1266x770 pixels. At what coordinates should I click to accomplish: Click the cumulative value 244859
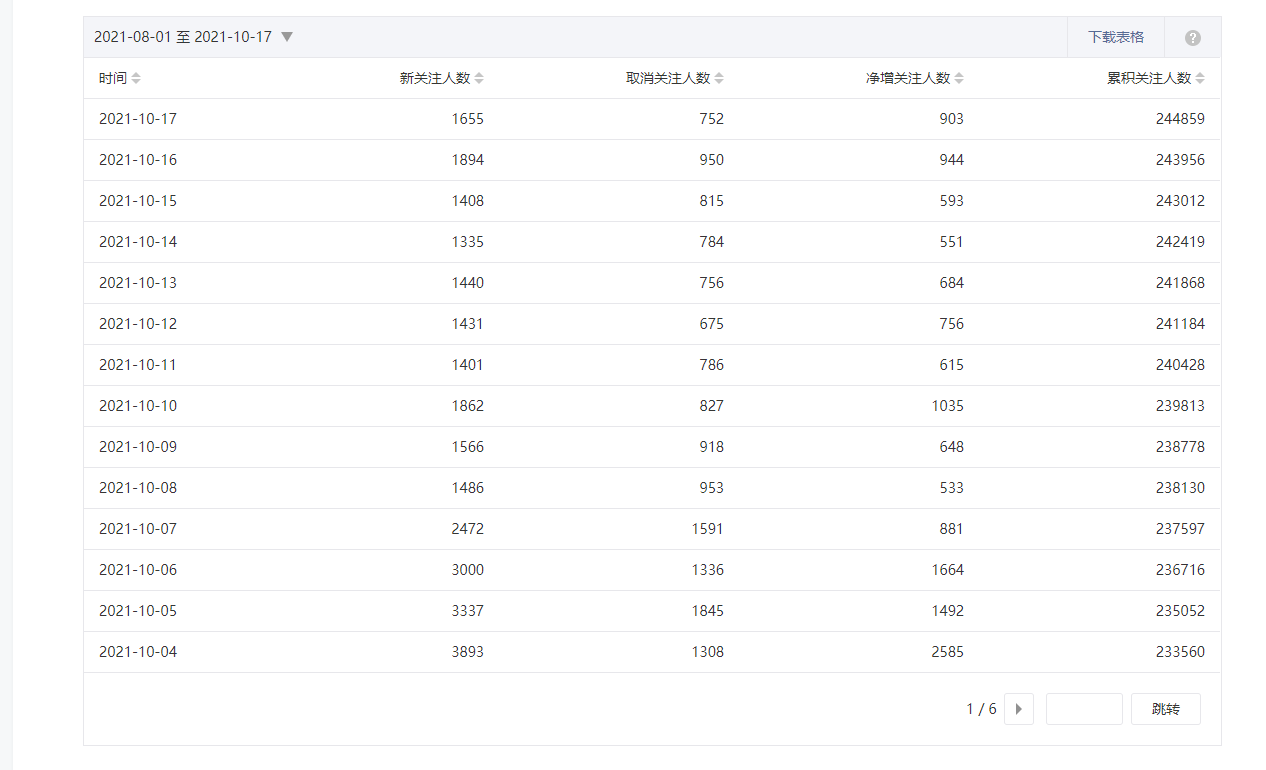point(1179,119)
